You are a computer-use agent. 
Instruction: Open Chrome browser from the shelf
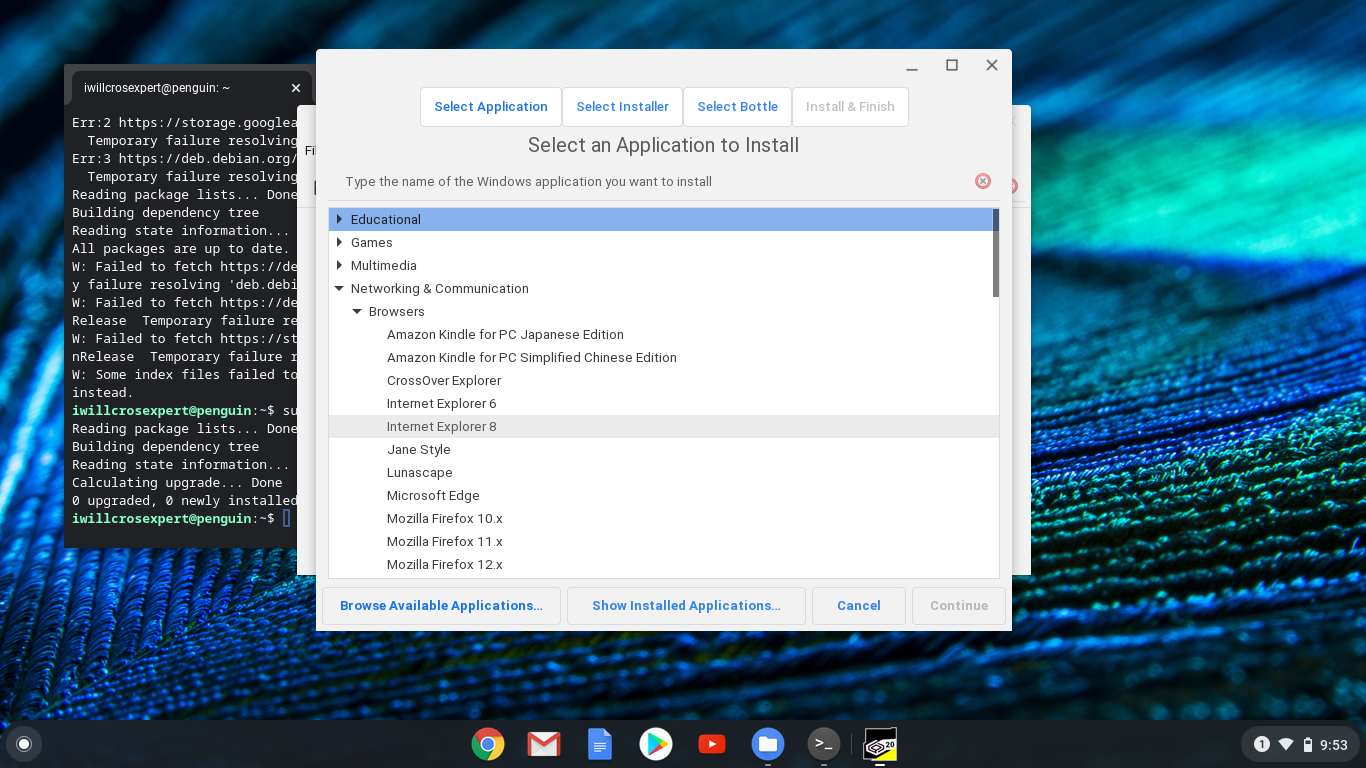pos(488,744)
